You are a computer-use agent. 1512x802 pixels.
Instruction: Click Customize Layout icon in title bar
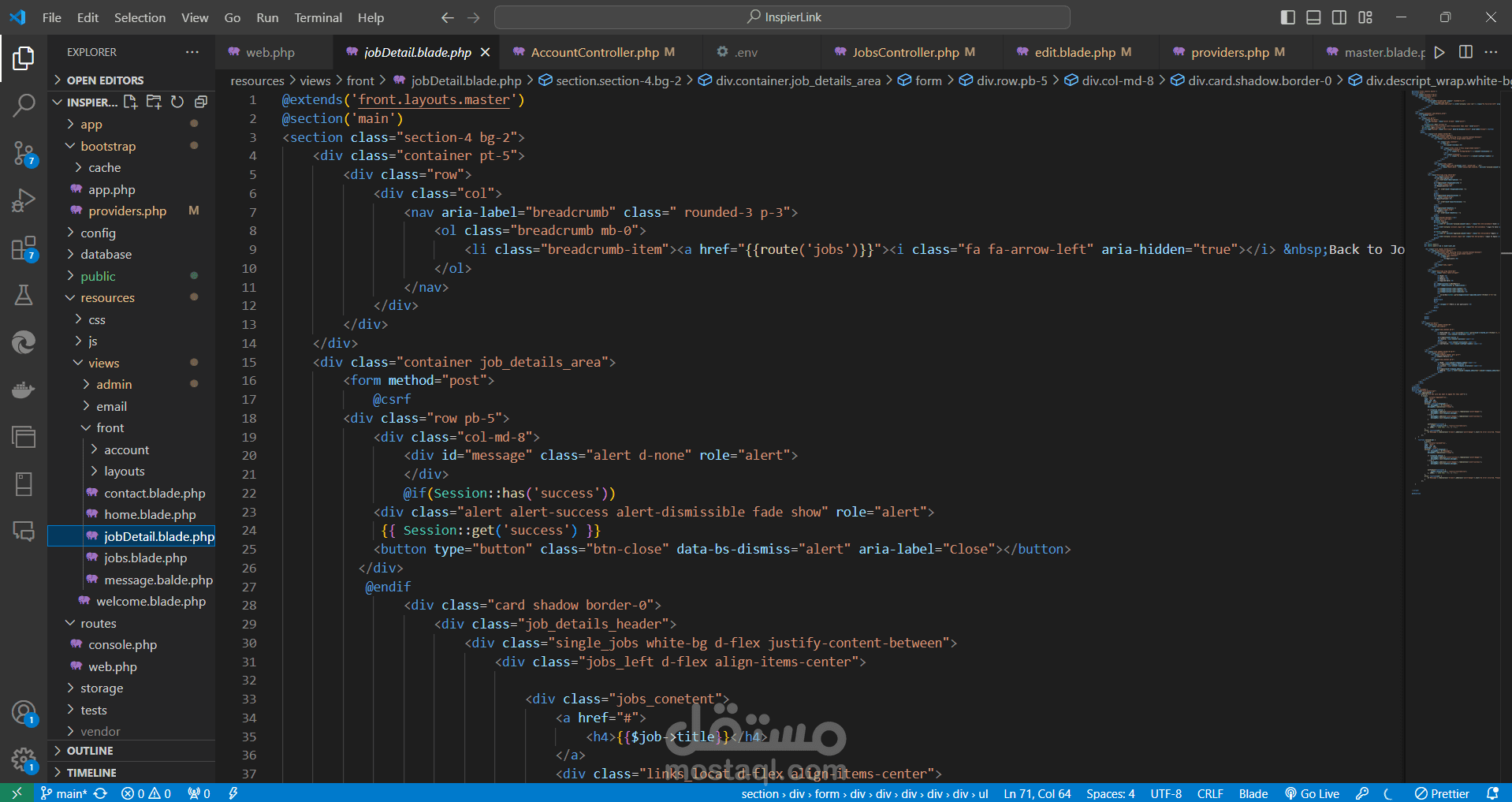pos(1365,17)
